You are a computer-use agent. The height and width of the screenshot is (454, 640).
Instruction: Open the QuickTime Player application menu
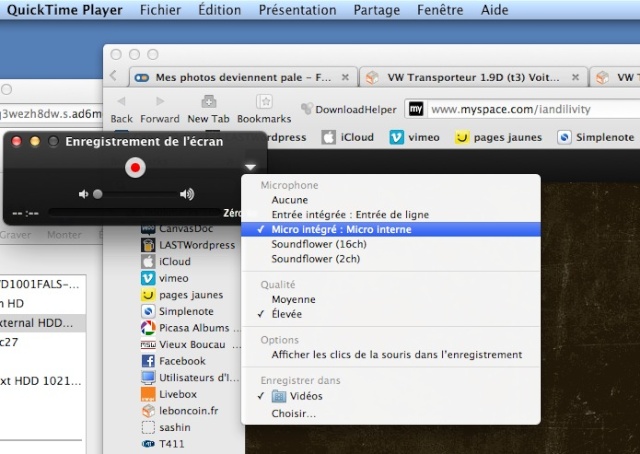click(x=64, y=10)
